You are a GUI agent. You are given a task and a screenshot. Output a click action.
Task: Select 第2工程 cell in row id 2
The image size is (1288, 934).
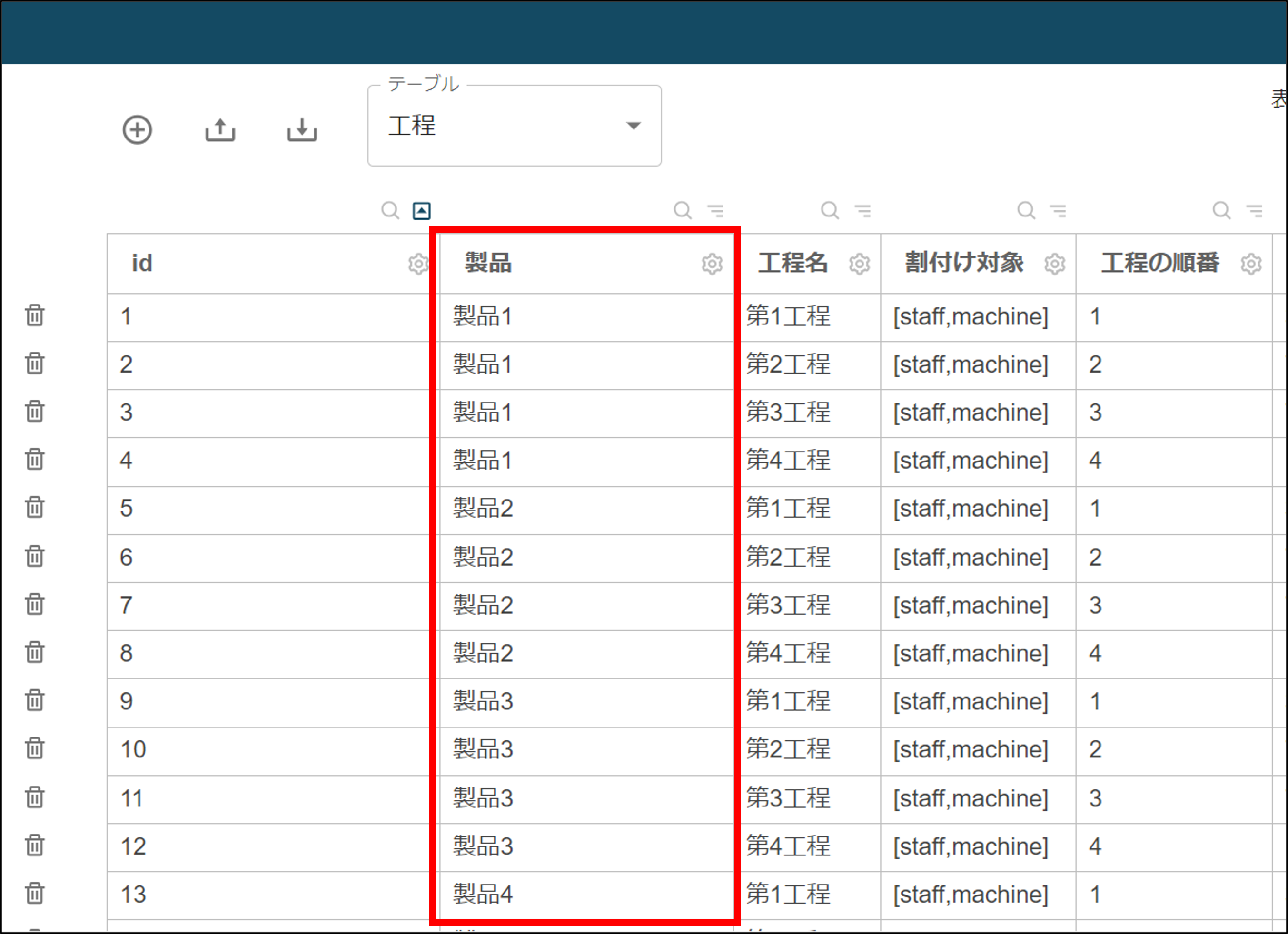(x=807, y=365)
